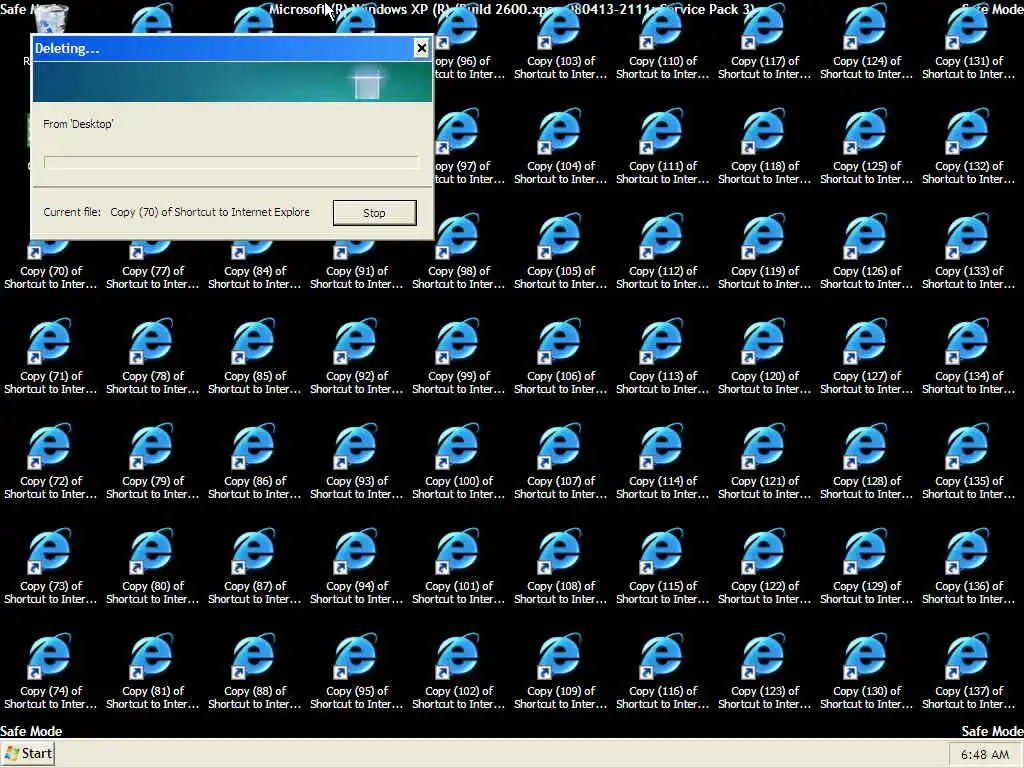Select Copy (132) Internet Explorer shortcut icon
1024x768 pixels.
click(967, 131)
